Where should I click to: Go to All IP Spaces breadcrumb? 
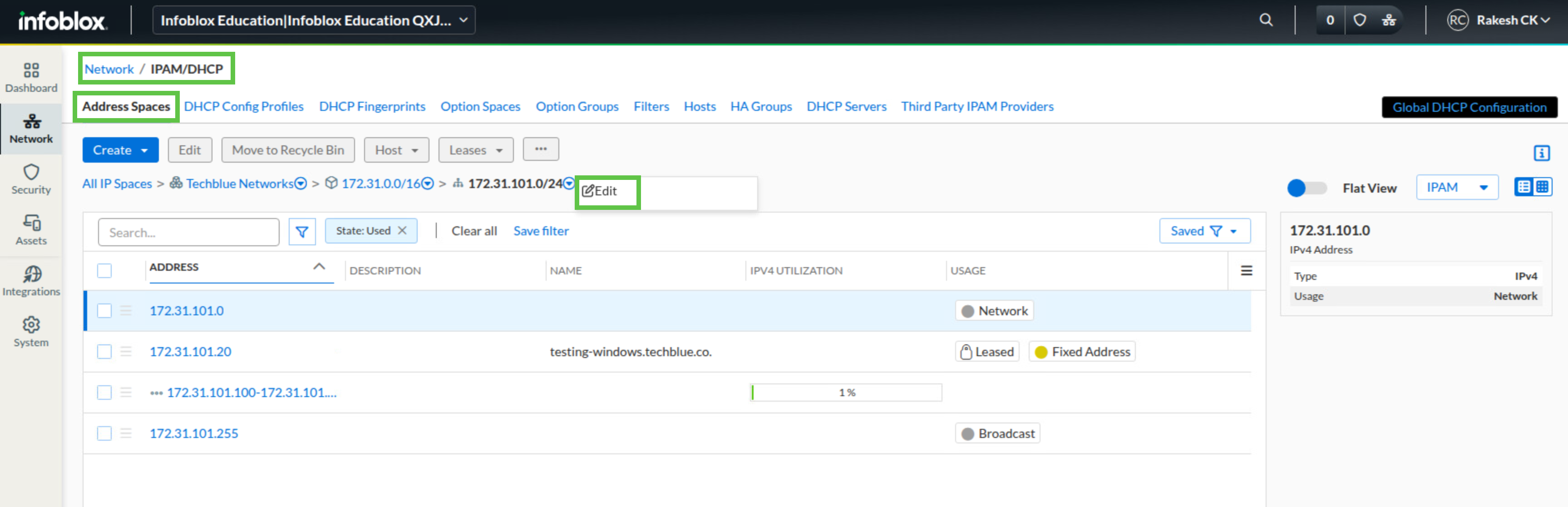[117, 184]
